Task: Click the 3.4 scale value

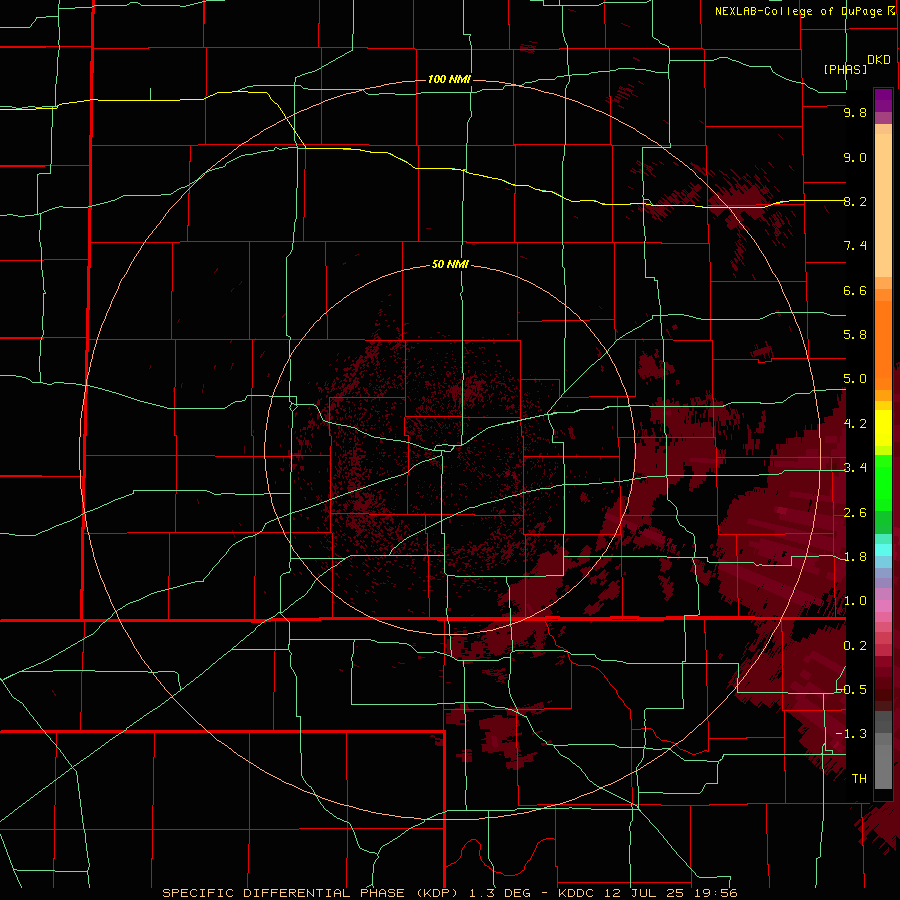Action: click(x=855, y=468)
